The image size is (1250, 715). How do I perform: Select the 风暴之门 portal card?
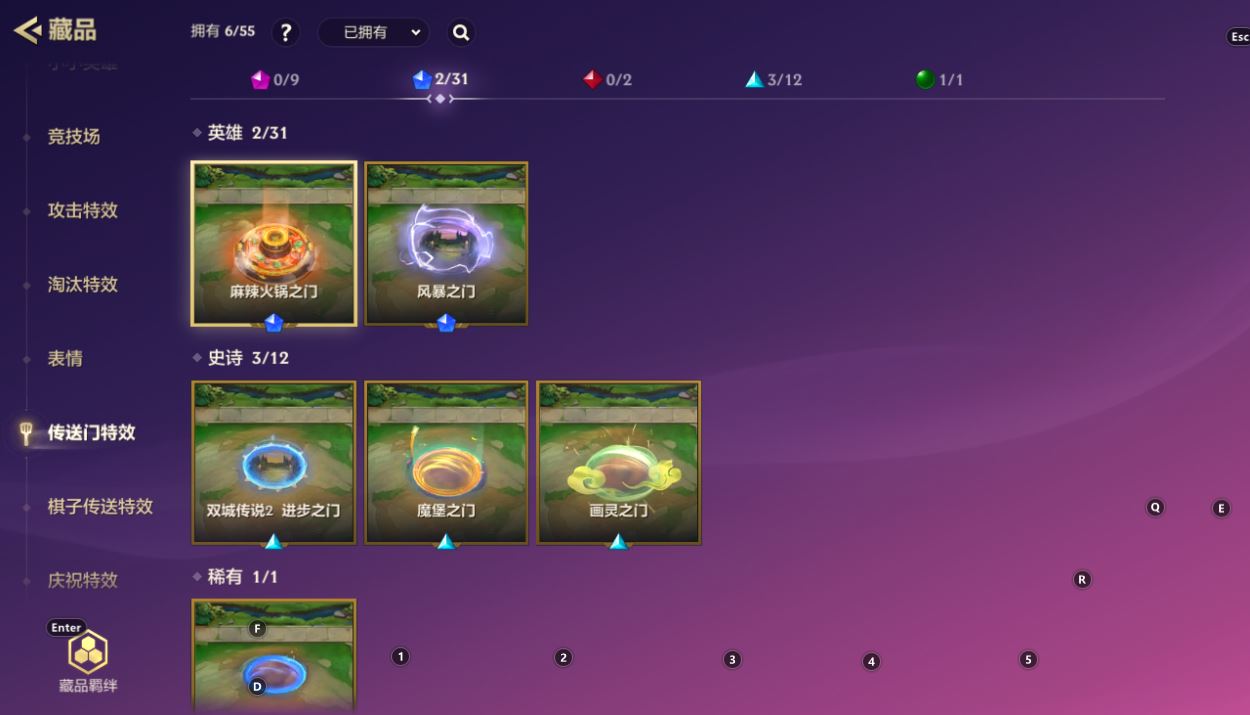446,244
